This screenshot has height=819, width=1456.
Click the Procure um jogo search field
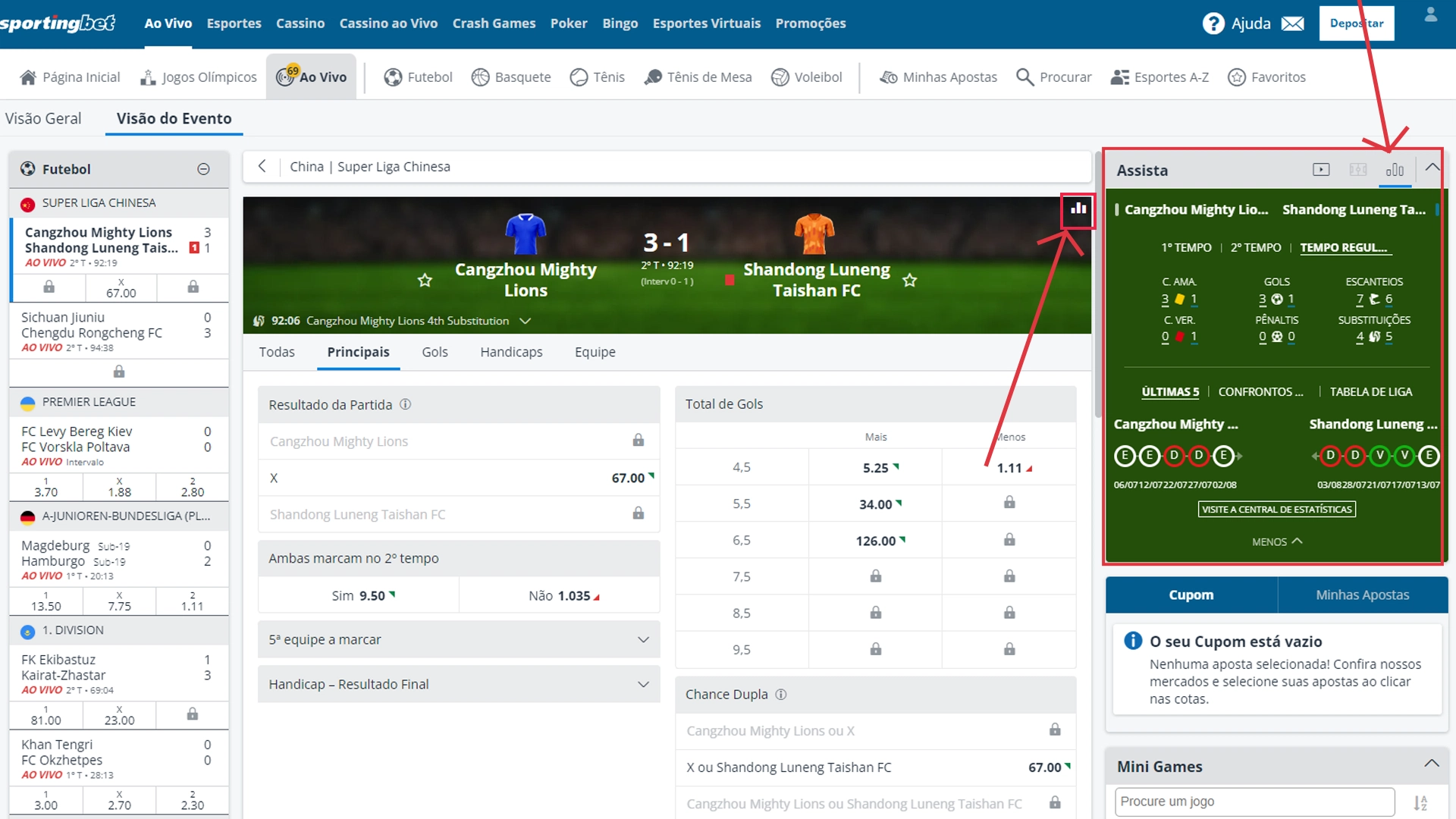pos(1251,802)
